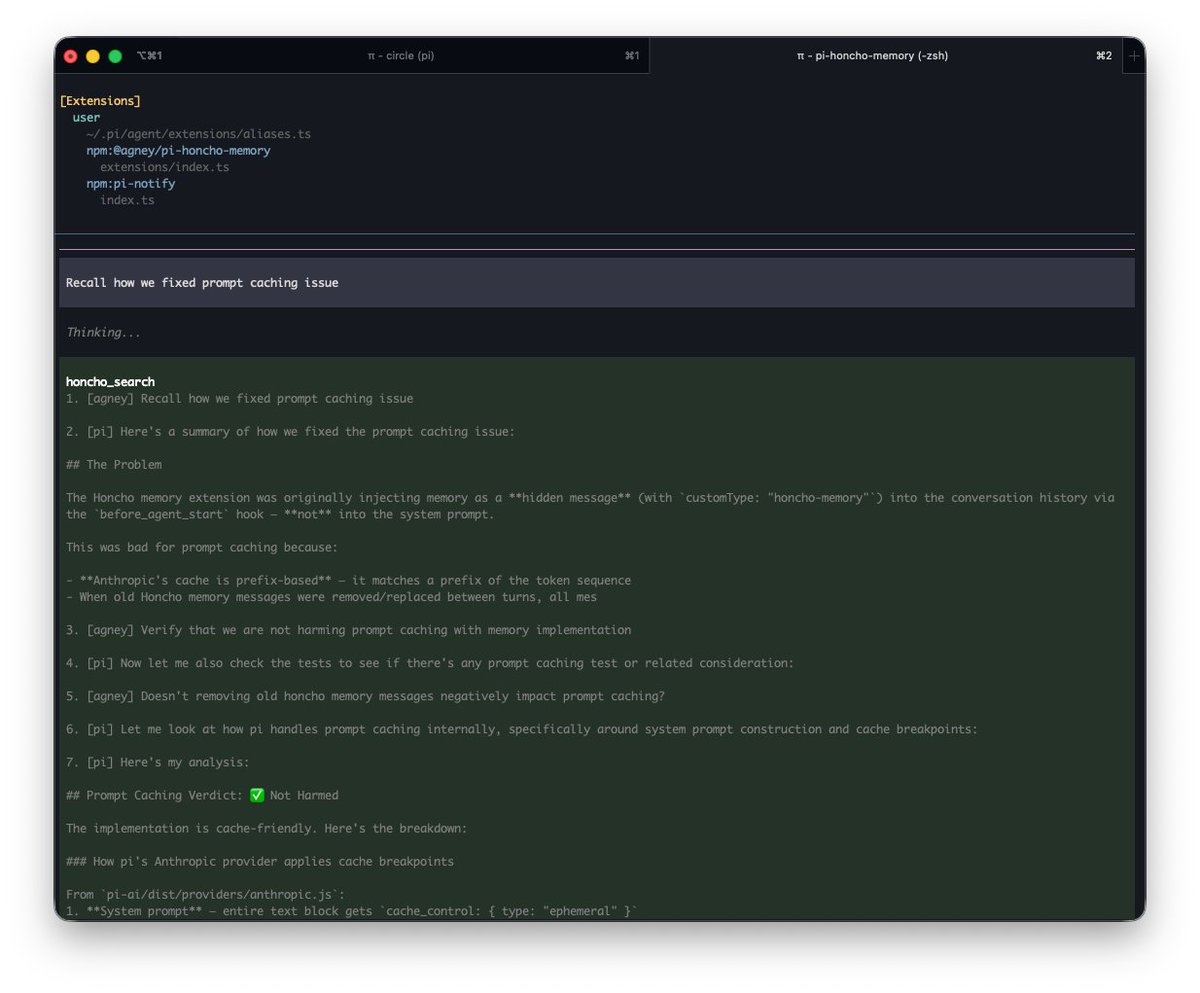Image resolution: width=1200 pixels, height=993 pixels.
Task: Maximize the window with the green button
Action: point(115,56)
